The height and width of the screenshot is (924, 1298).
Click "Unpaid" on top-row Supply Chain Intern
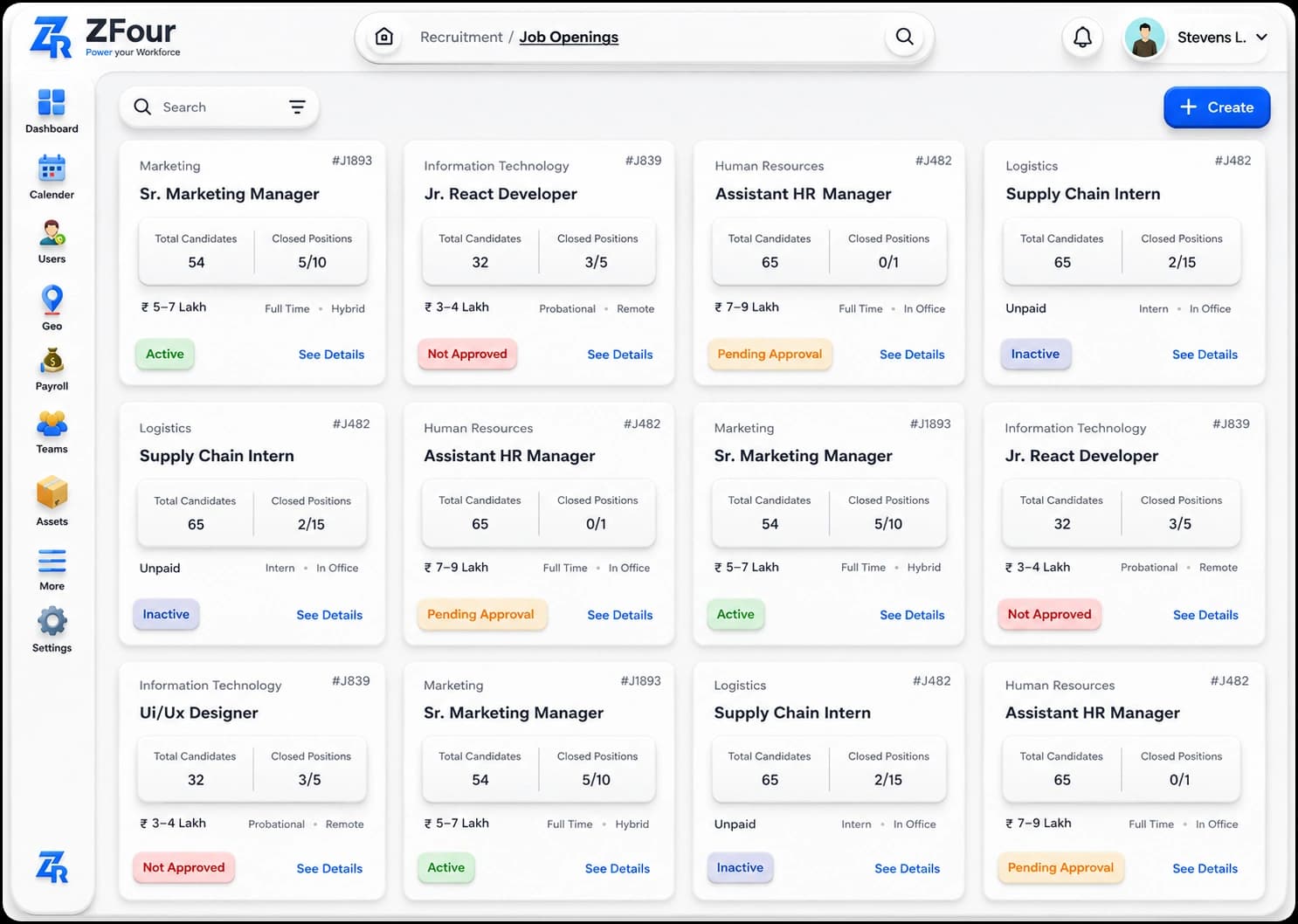pyautogui.click(x=1025, y=308)
